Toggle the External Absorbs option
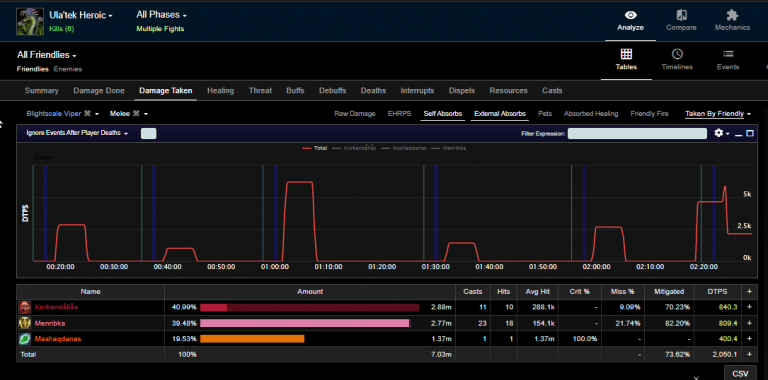This screenshot has width=768, height=380. click(500, 114)
